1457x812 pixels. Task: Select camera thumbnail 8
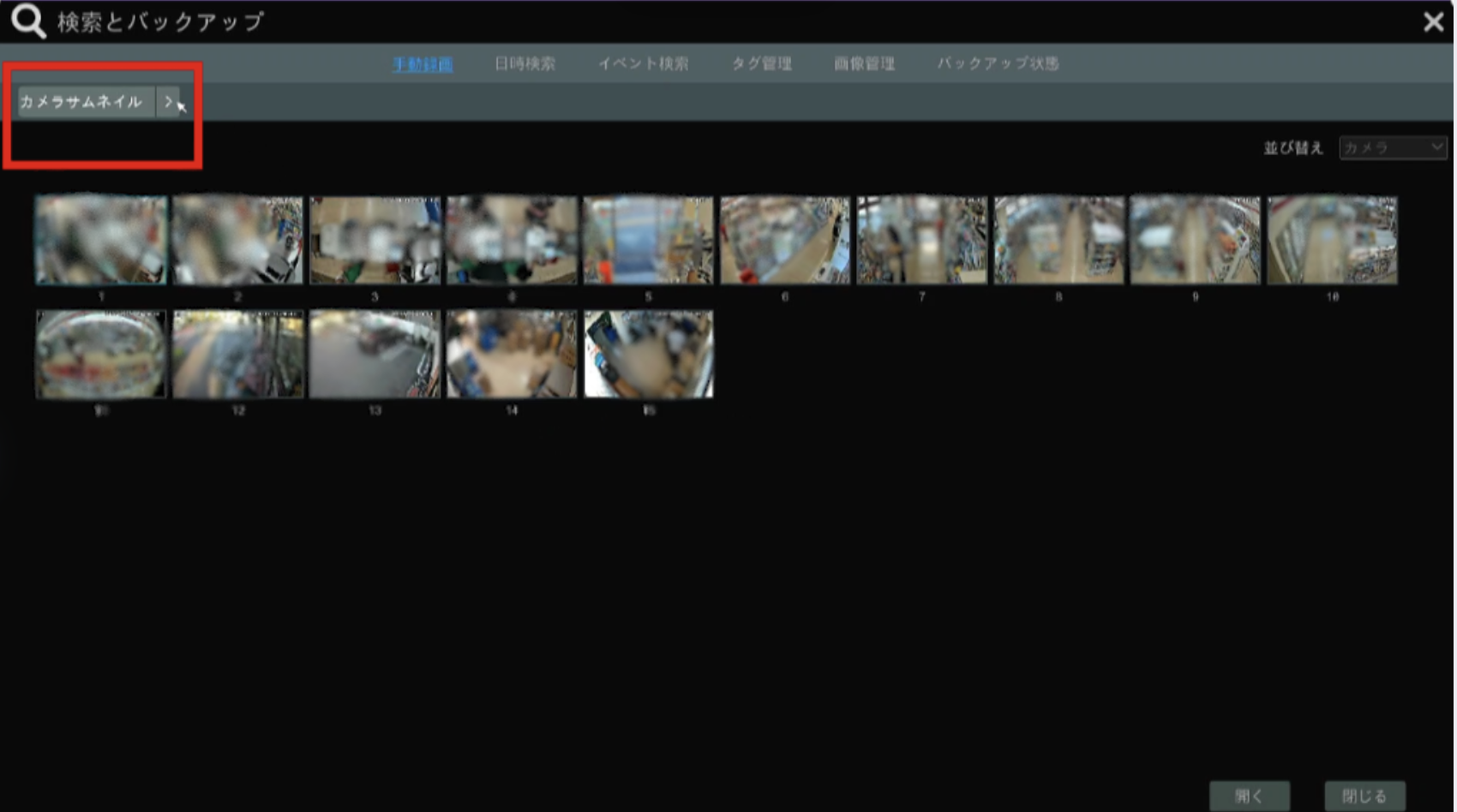pos(1058,240)
